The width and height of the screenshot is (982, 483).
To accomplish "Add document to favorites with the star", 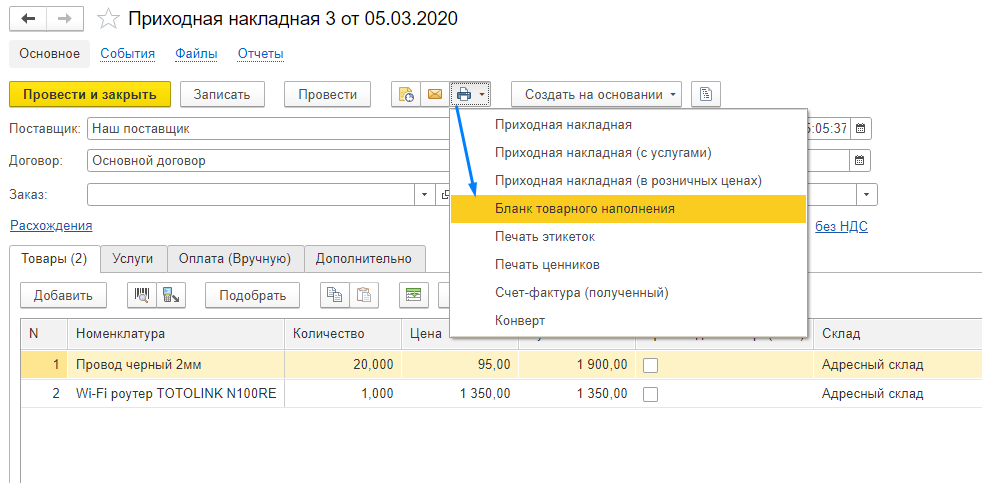I will pos(109,19).
